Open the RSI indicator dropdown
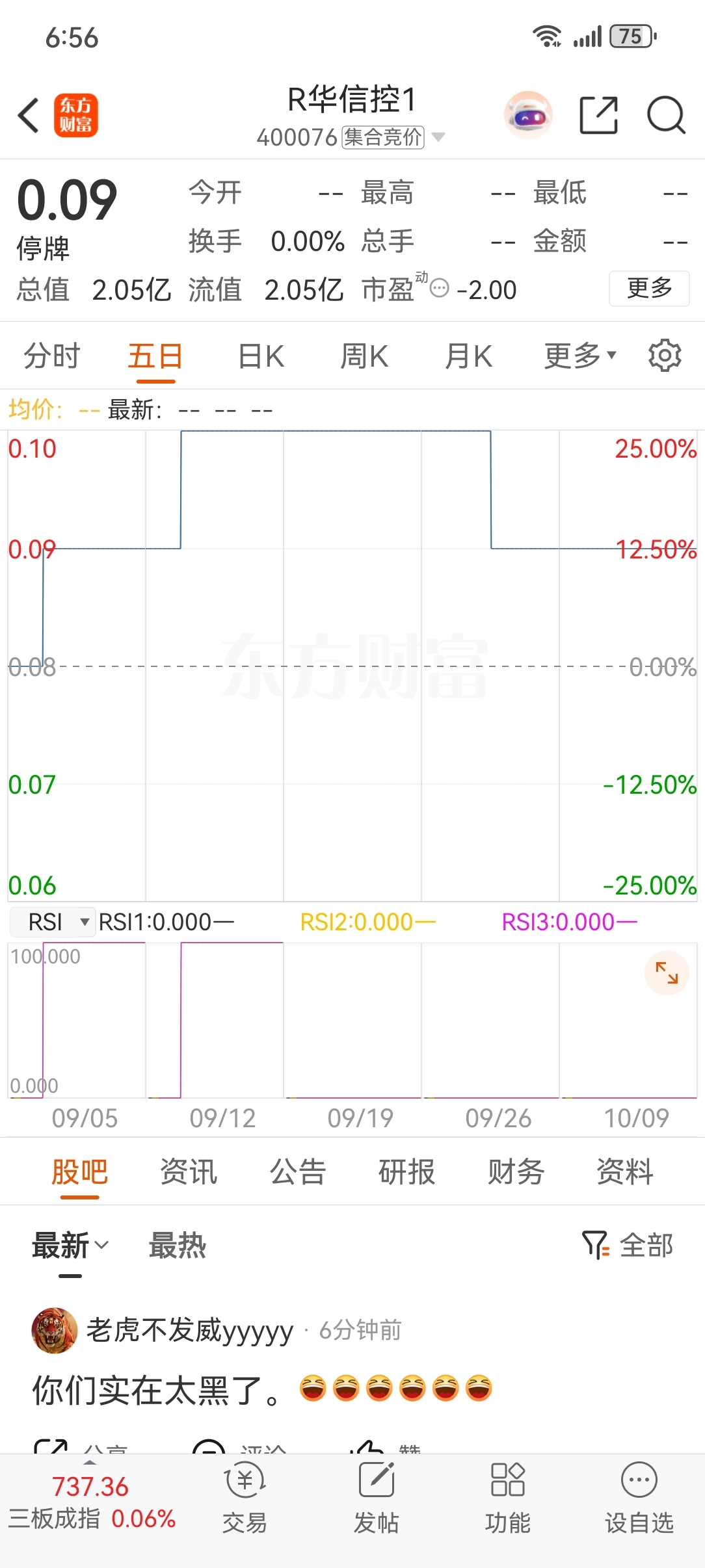 53,922
